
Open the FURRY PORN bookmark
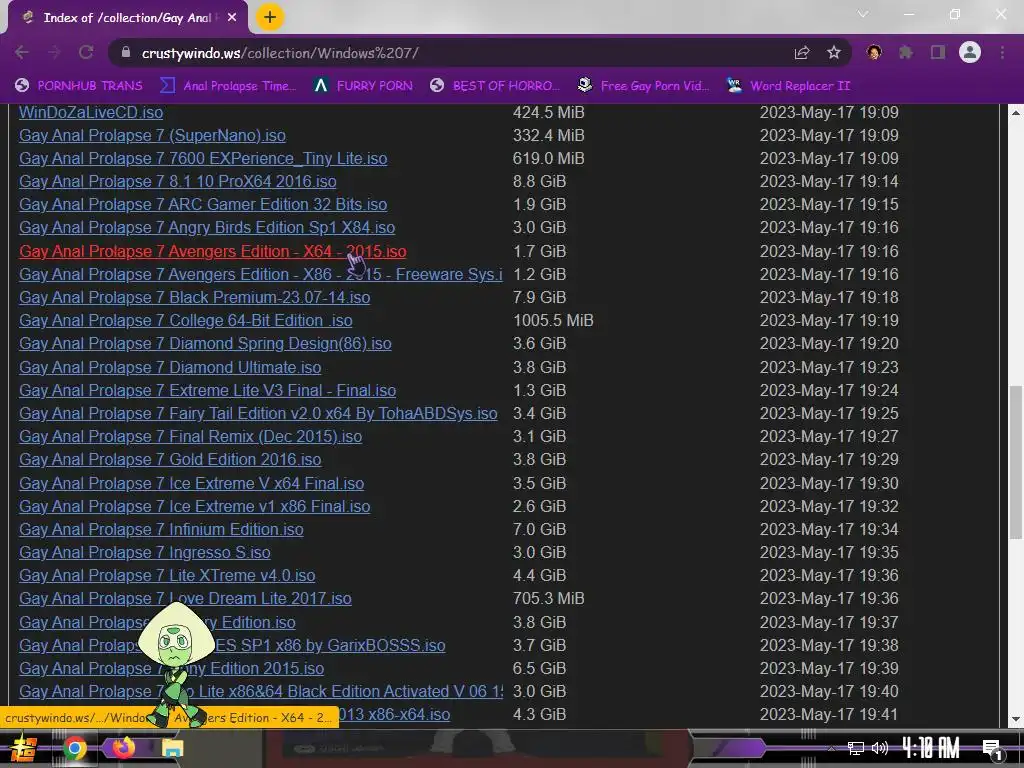(x=363, y=86)
